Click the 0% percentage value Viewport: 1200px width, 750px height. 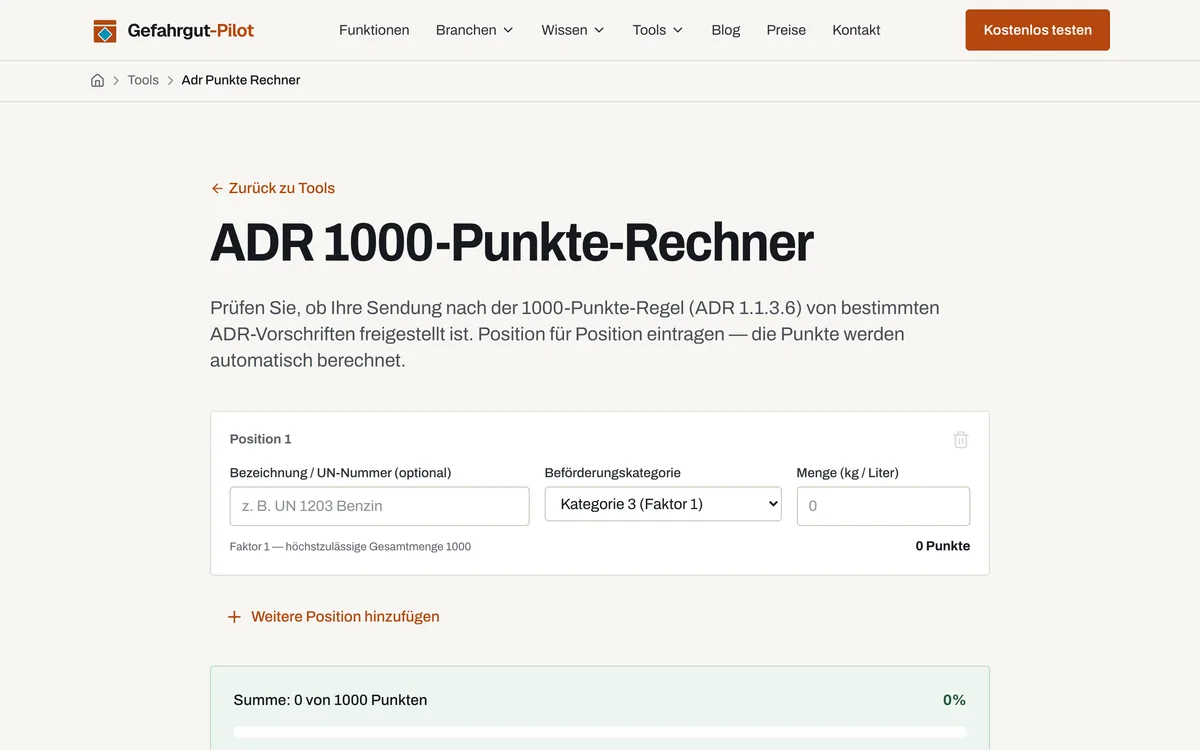(x=954, y=700)
